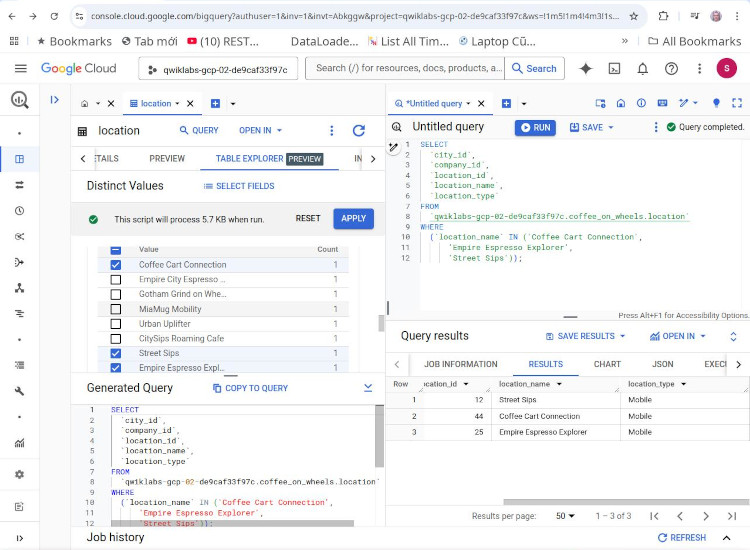This screenshot has height=550, width=750.
Task: Refresh the location table
Action: coord(359,131)
